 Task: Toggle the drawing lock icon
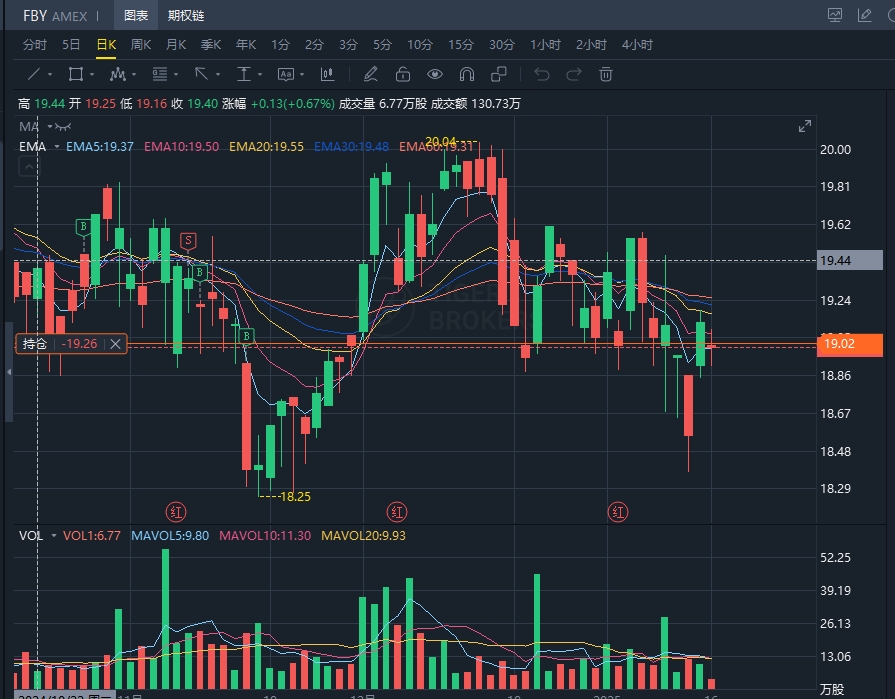402,74
